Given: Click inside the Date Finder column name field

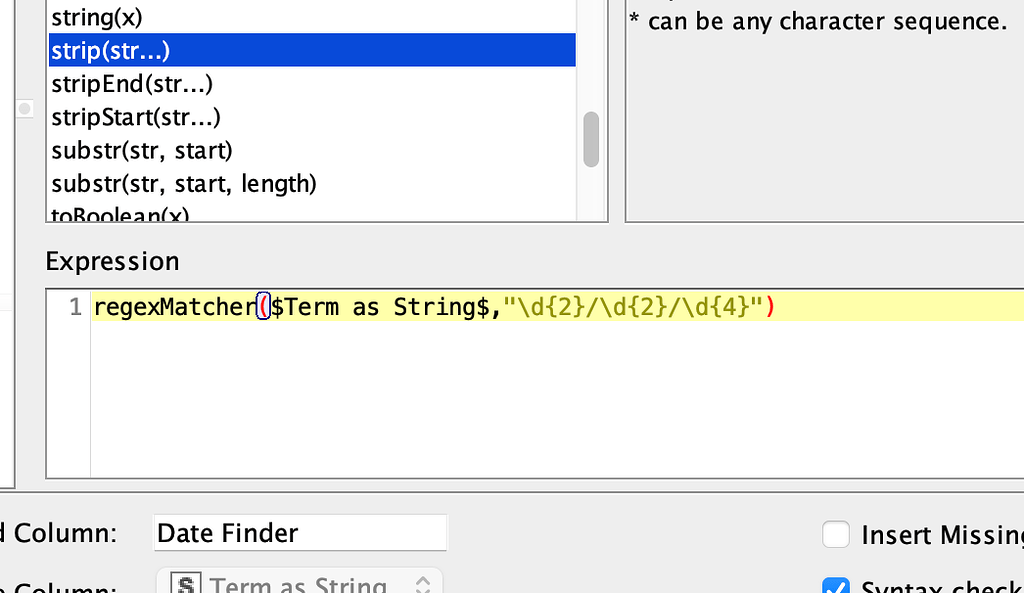Looking at the screenshot, I should [300, 532].
